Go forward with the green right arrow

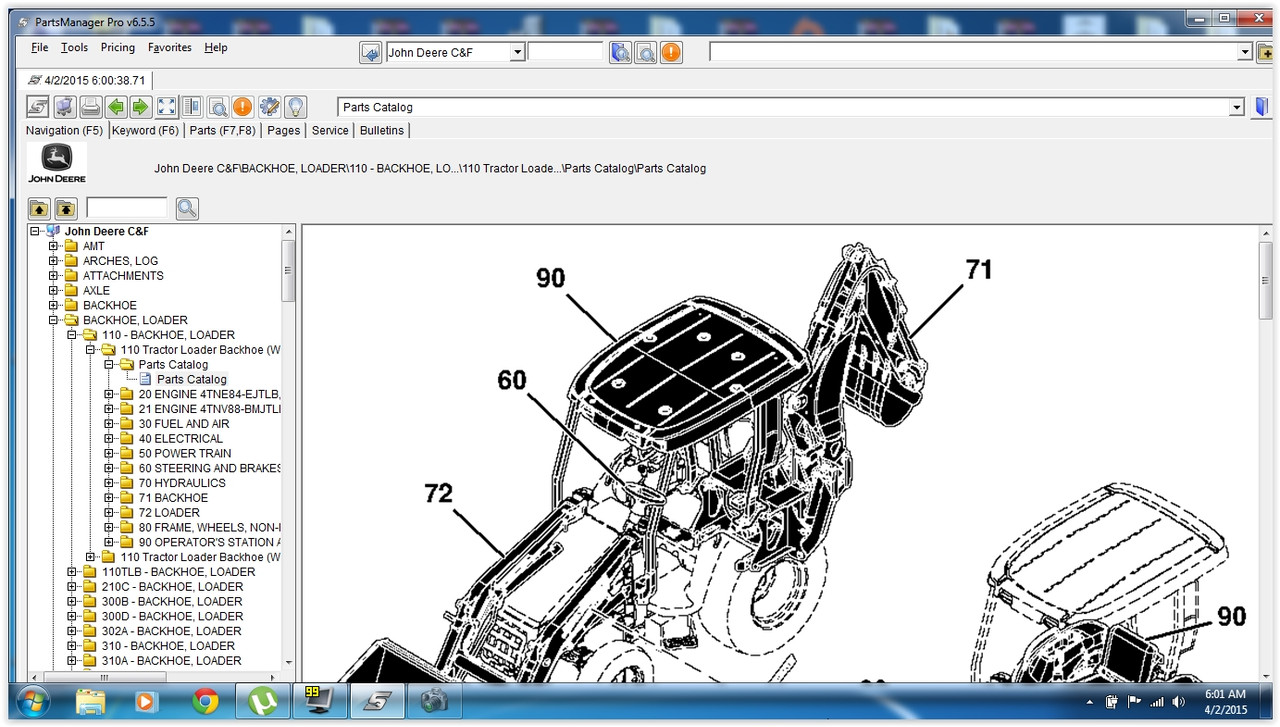pos(140,107)
